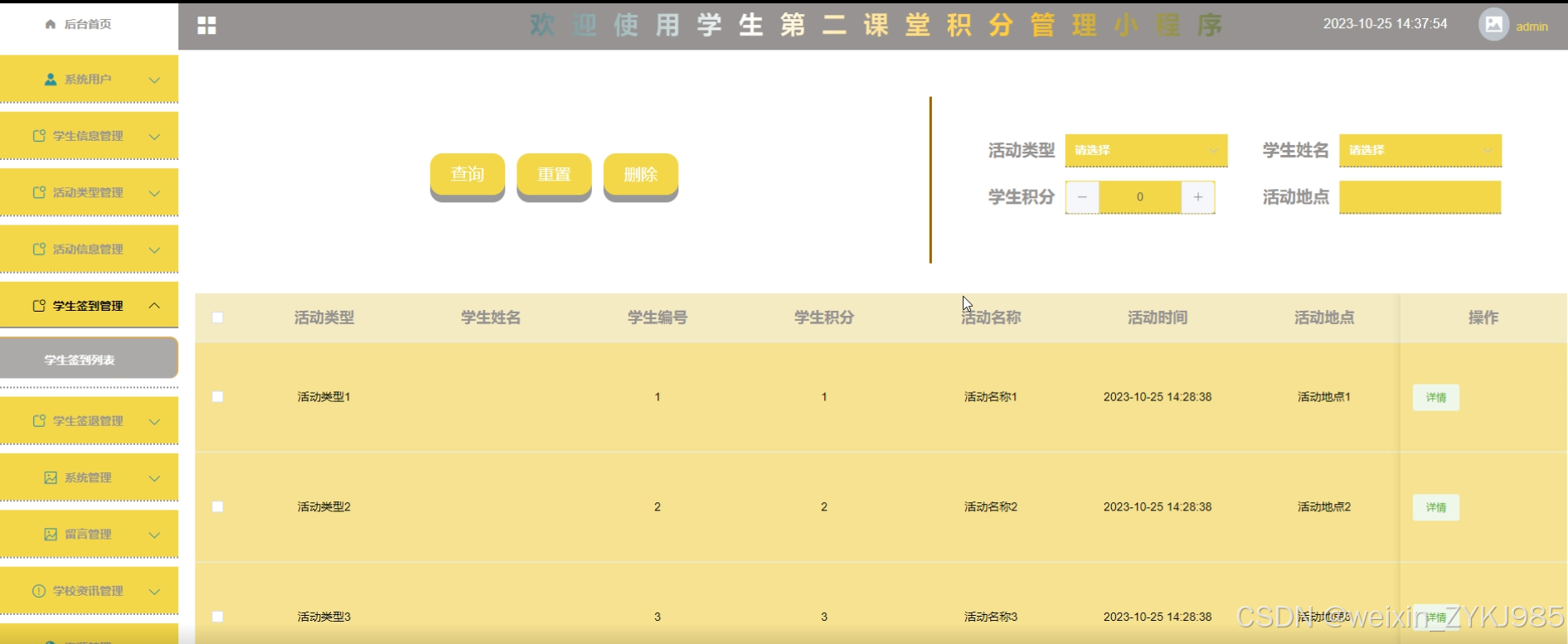Viewport: 1568px width, 644px height.
Task: Click the picture icon beside 系统管理
Action: point(51,478)
